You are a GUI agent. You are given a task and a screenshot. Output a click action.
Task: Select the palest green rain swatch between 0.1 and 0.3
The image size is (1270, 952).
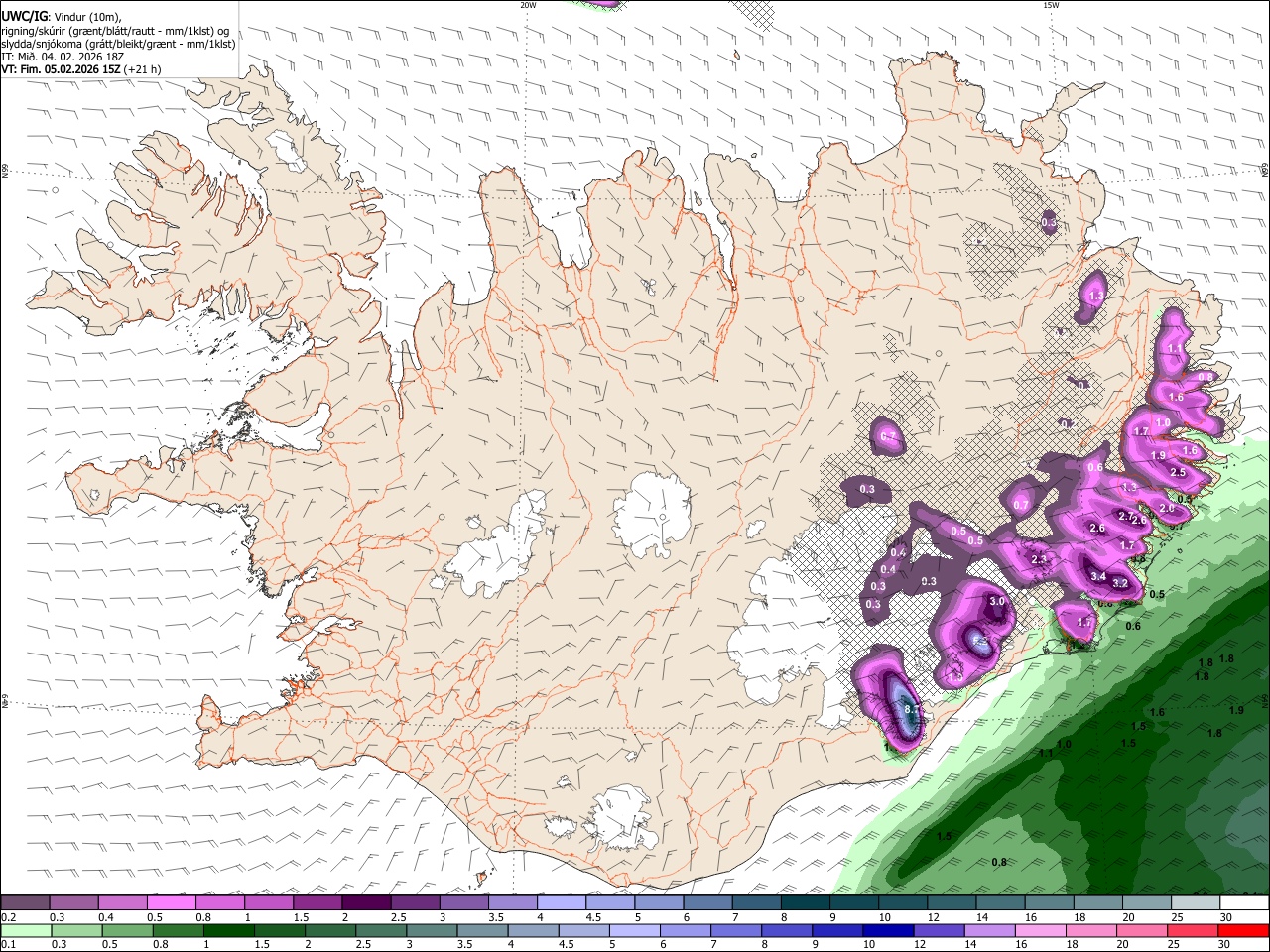coord(25,930)
